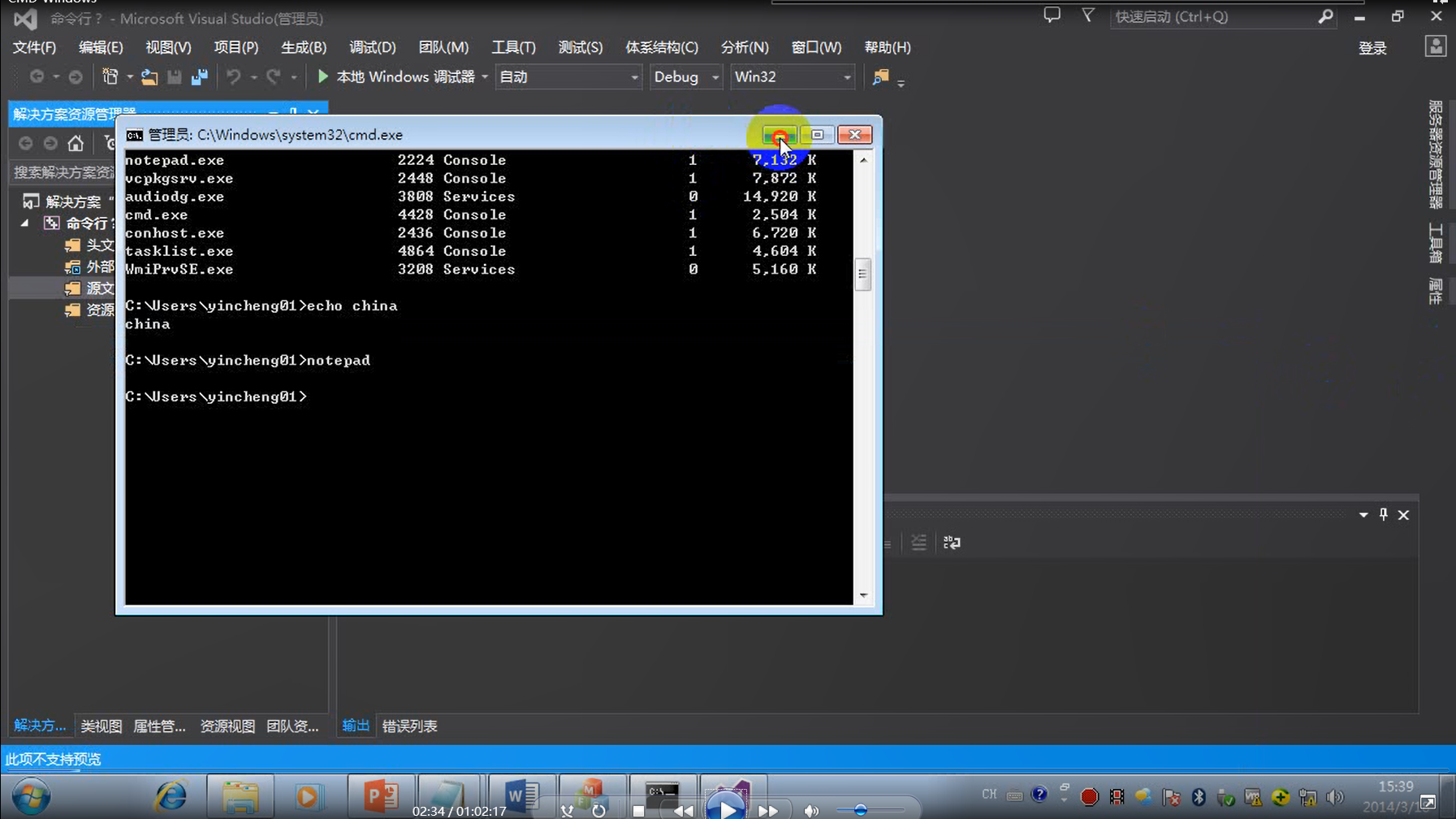
Task: Open the feedback speech bubble icon
Action: coord(1052,15)
